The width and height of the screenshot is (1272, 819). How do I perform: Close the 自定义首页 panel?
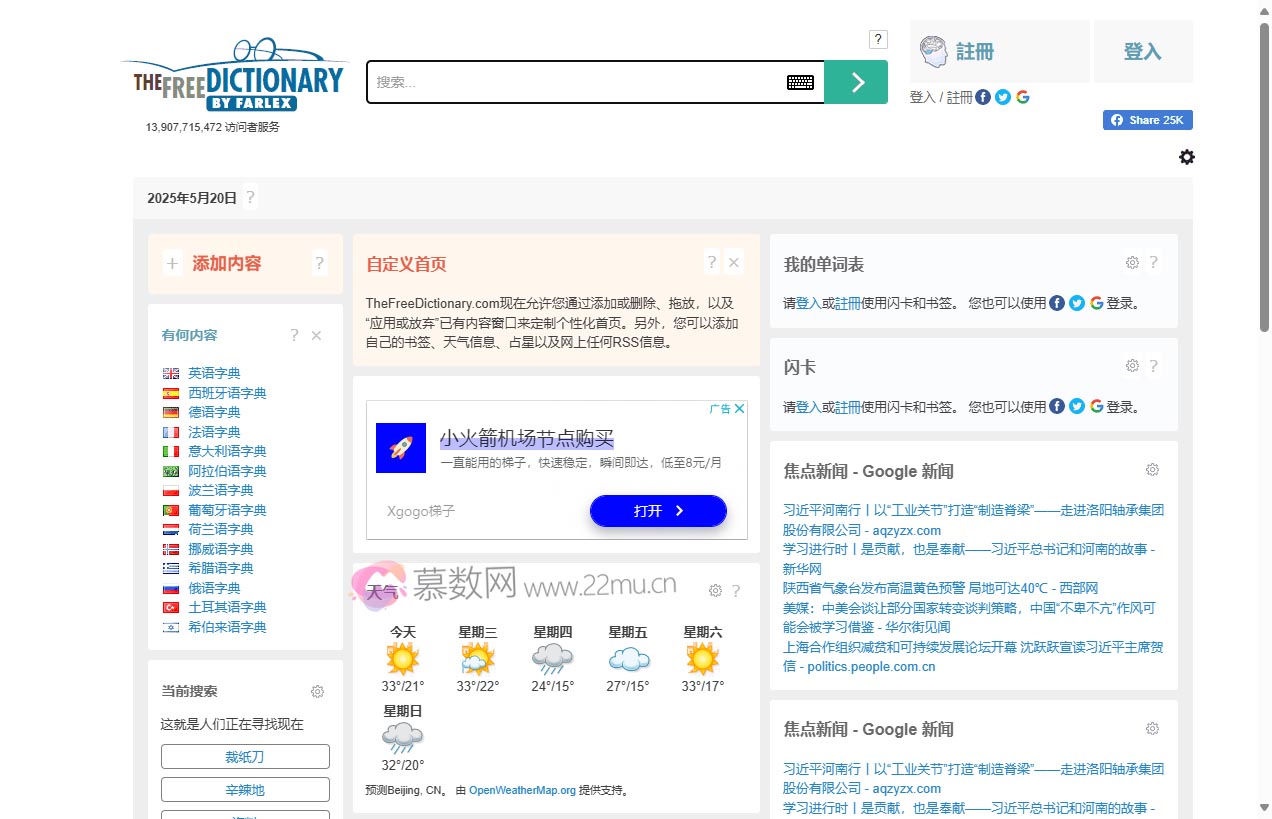coord(734,263)
